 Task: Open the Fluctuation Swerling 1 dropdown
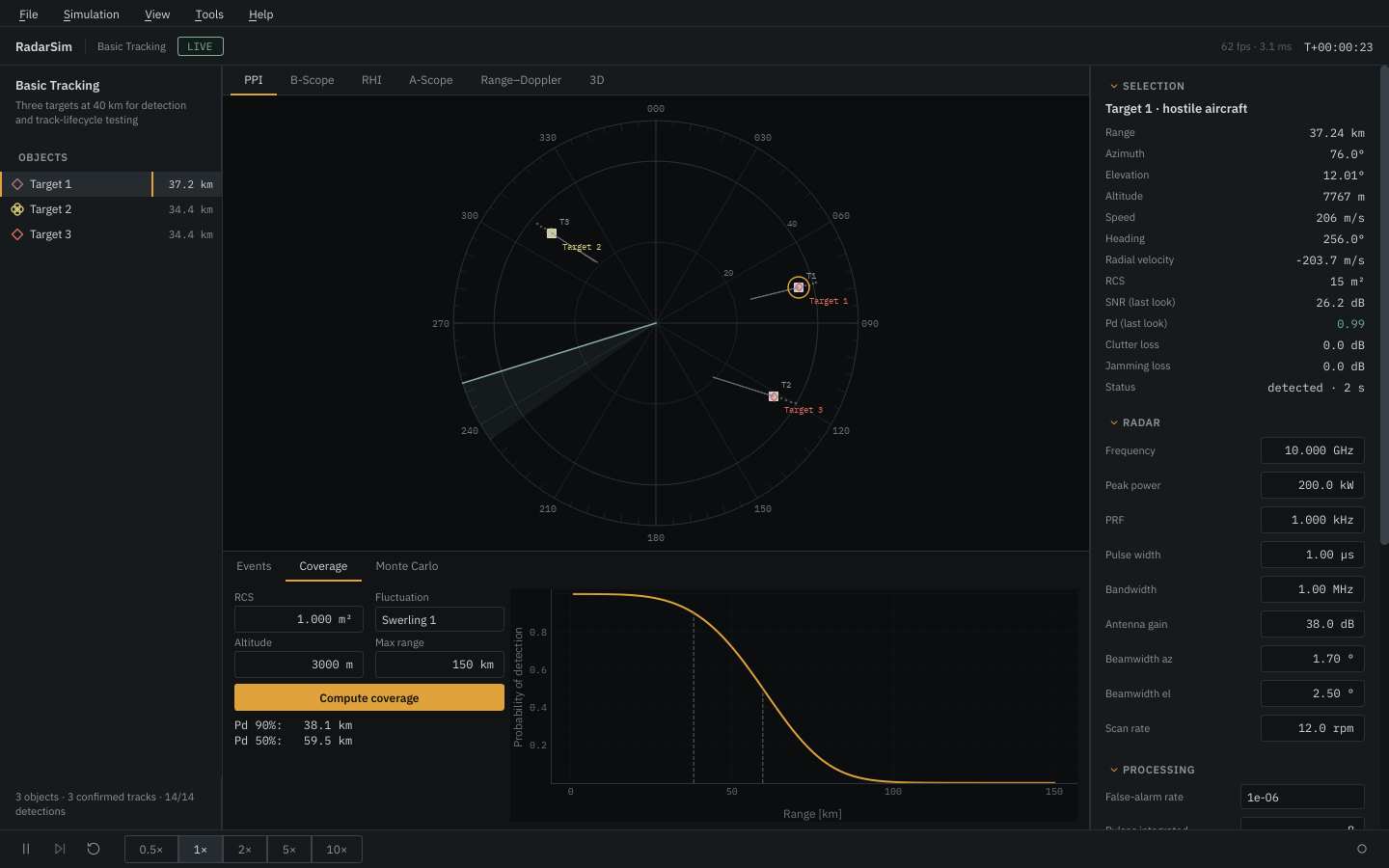click(440, 619)
